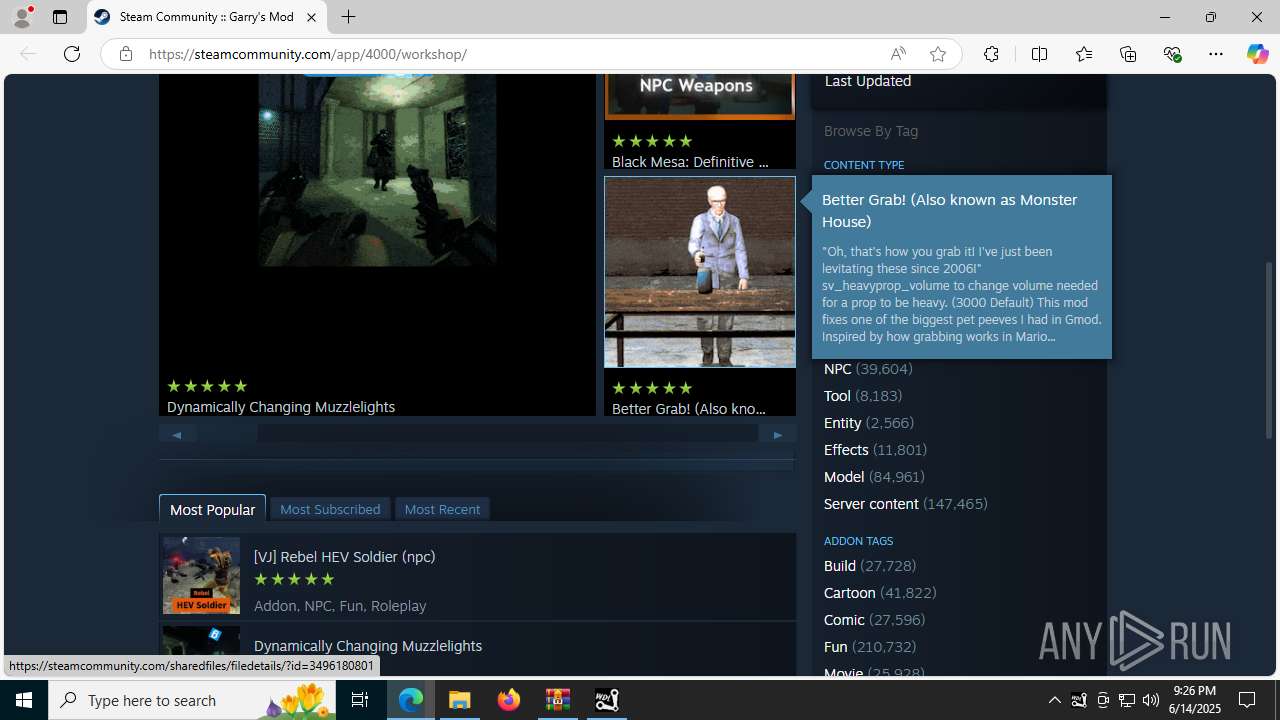Open Task View on taskbar
The width and height of the screenshot is (1280, 720).
pos(360,700)
